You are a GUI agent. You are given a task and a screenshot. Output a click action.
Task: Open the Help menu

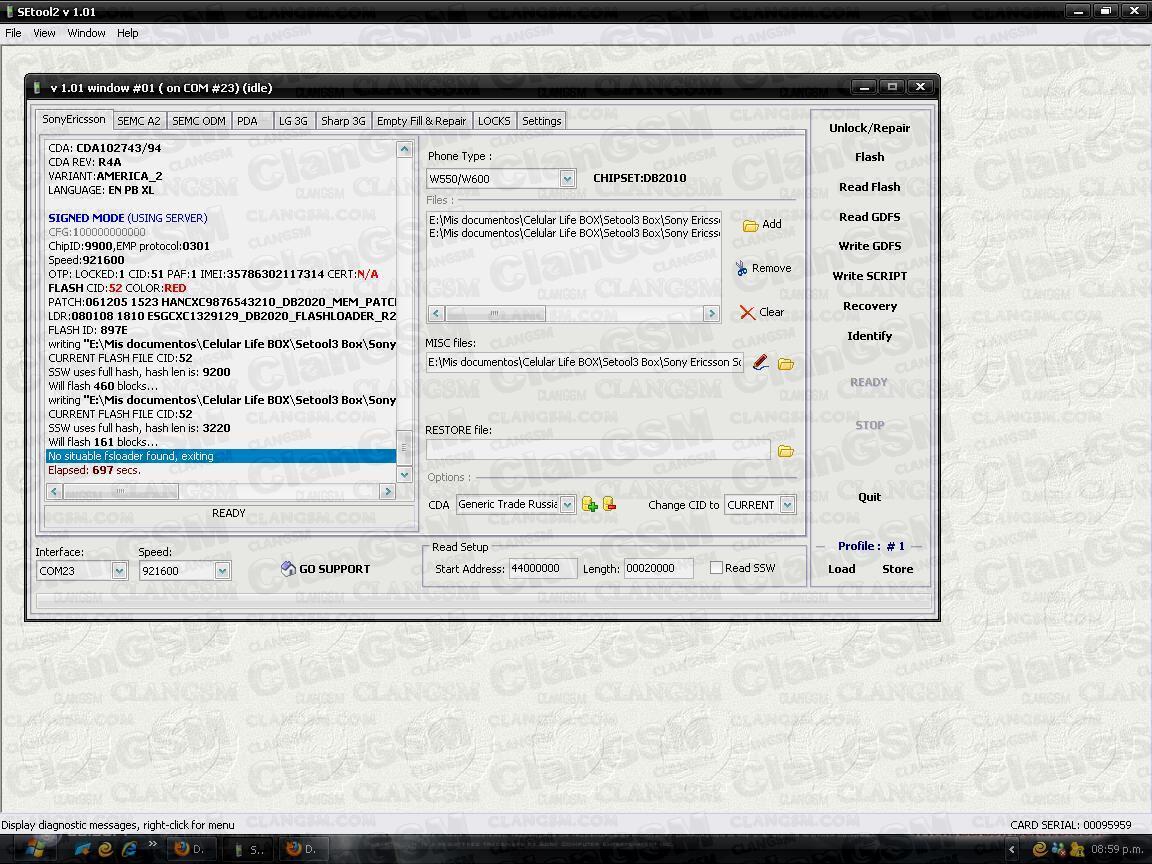click(127, 33)
